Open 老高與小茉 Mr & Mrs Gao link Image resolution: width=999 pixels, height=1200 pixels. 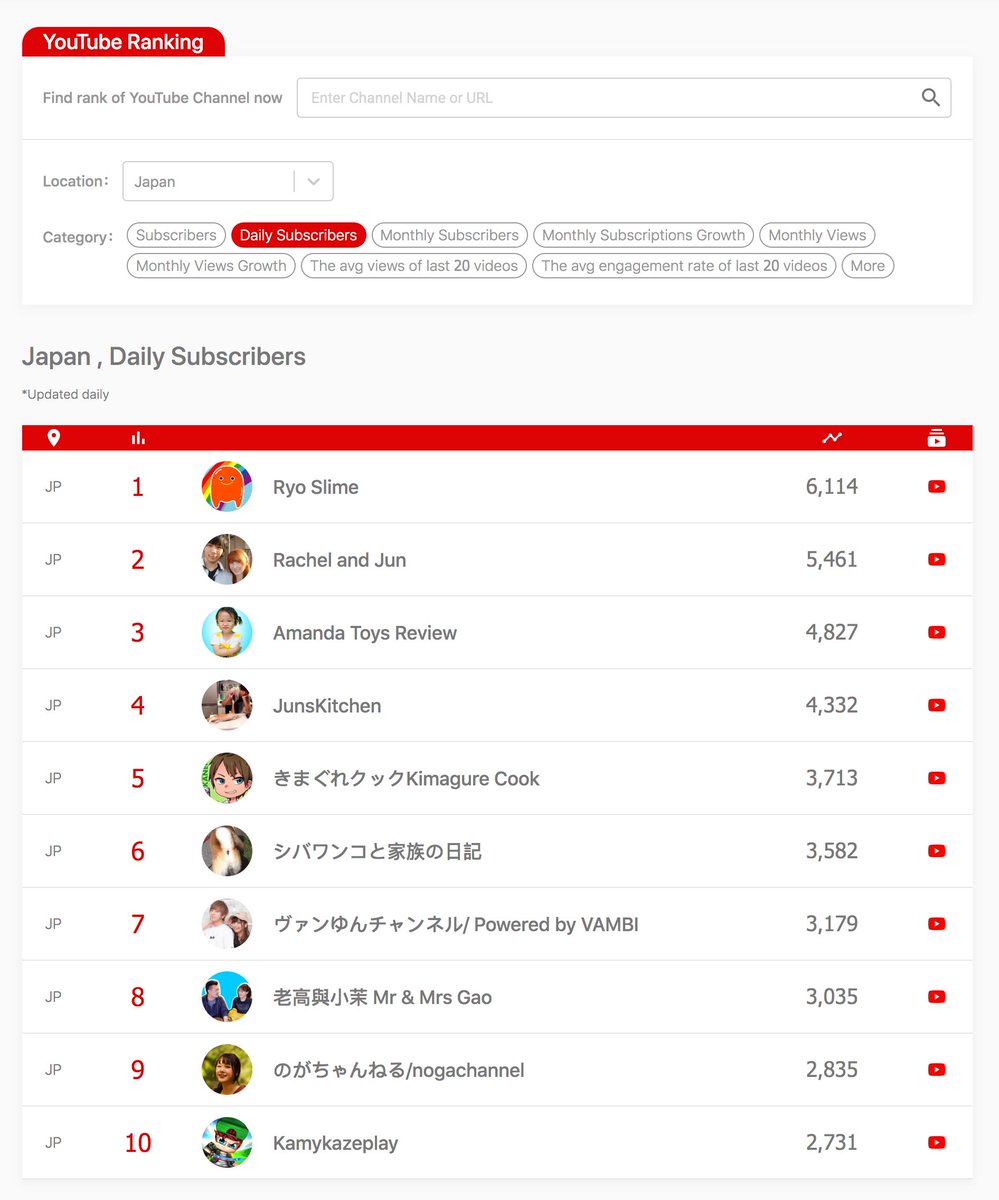point(382,997)
